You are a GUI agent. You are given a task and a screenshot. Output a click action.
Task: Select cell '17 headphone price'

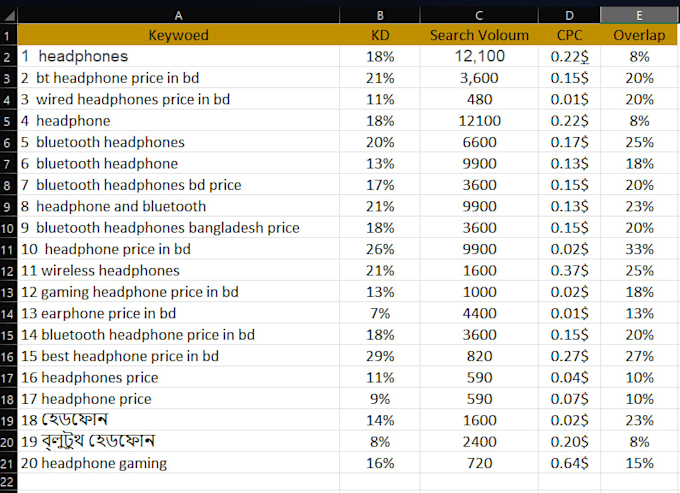point(178,398)
